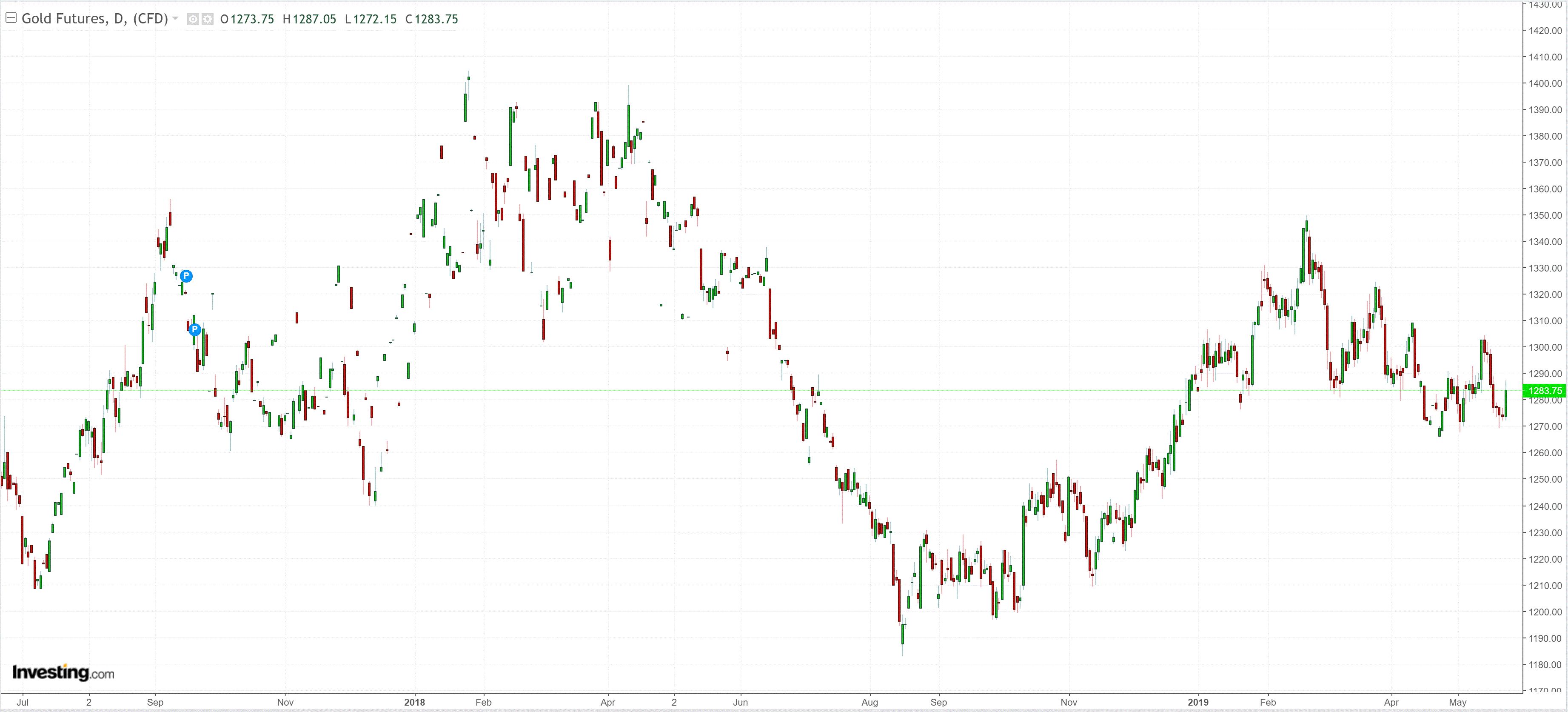Click the 1200.00 price axis label
This screenshot has height=712, width=1568.
coord(1545,612)
